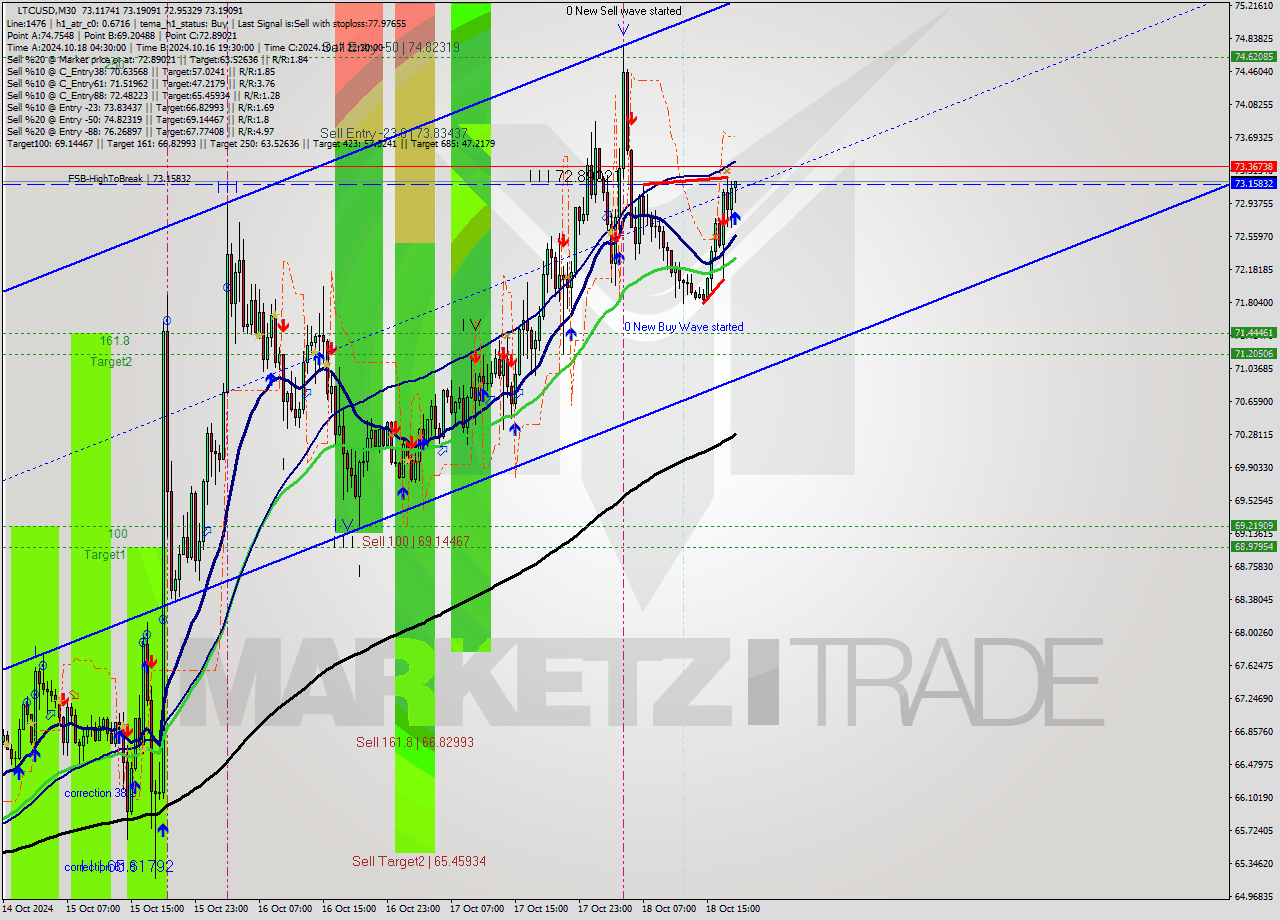
Task: Select the green 71.44461 price tag
Action: [1253, 333]
